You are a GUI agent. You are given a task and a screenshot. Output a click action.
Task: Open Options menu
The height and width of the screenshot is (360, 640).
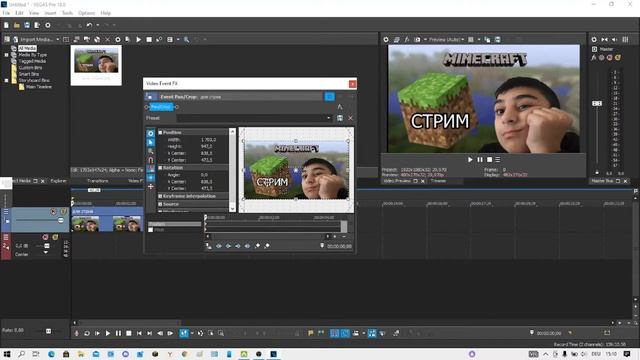pyautogui.click(x=87, y=13)
